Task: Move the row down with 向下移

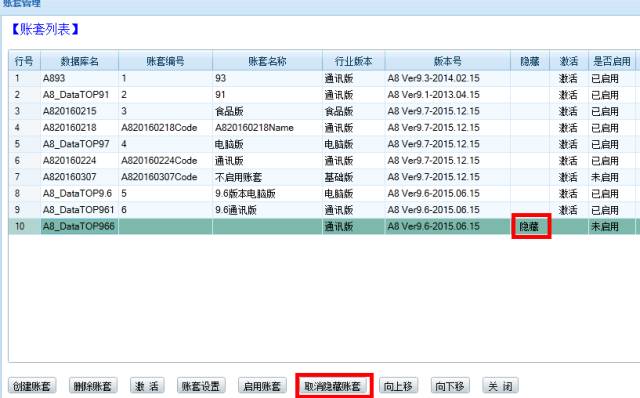Action: [450, 386]
